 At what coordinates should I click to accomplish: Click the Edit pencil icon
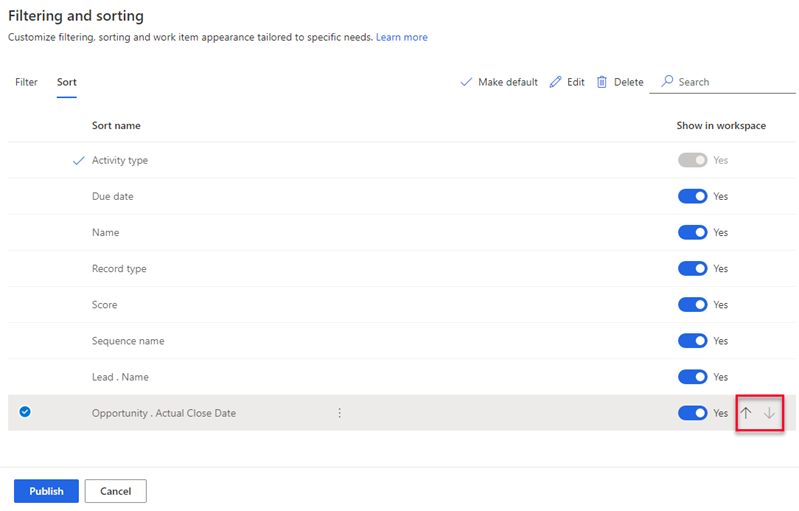click(555, 82)
